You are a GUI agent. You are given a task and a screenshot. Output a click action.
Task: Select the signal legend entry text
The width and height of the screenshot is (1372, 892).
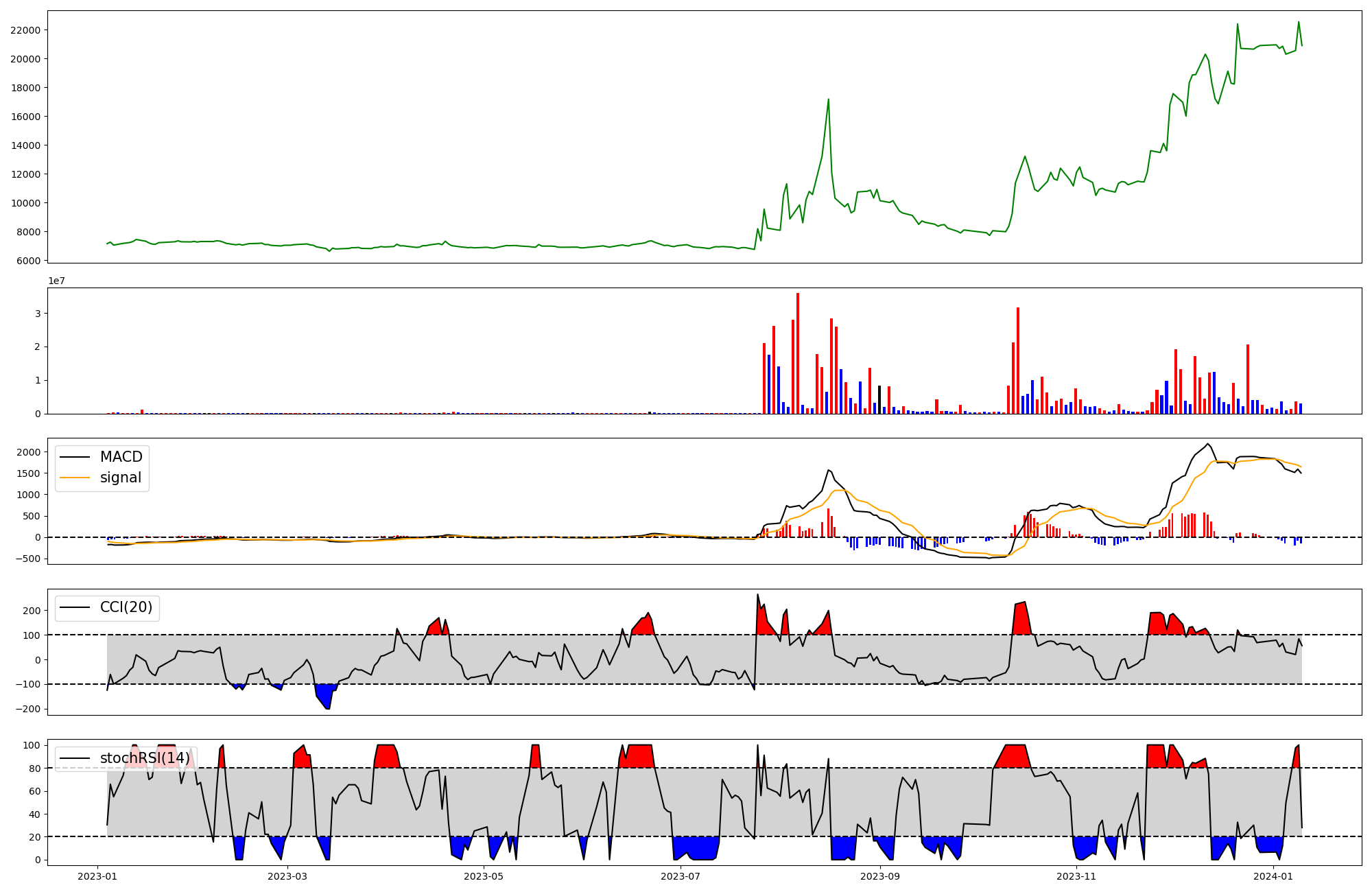[120, 478]
